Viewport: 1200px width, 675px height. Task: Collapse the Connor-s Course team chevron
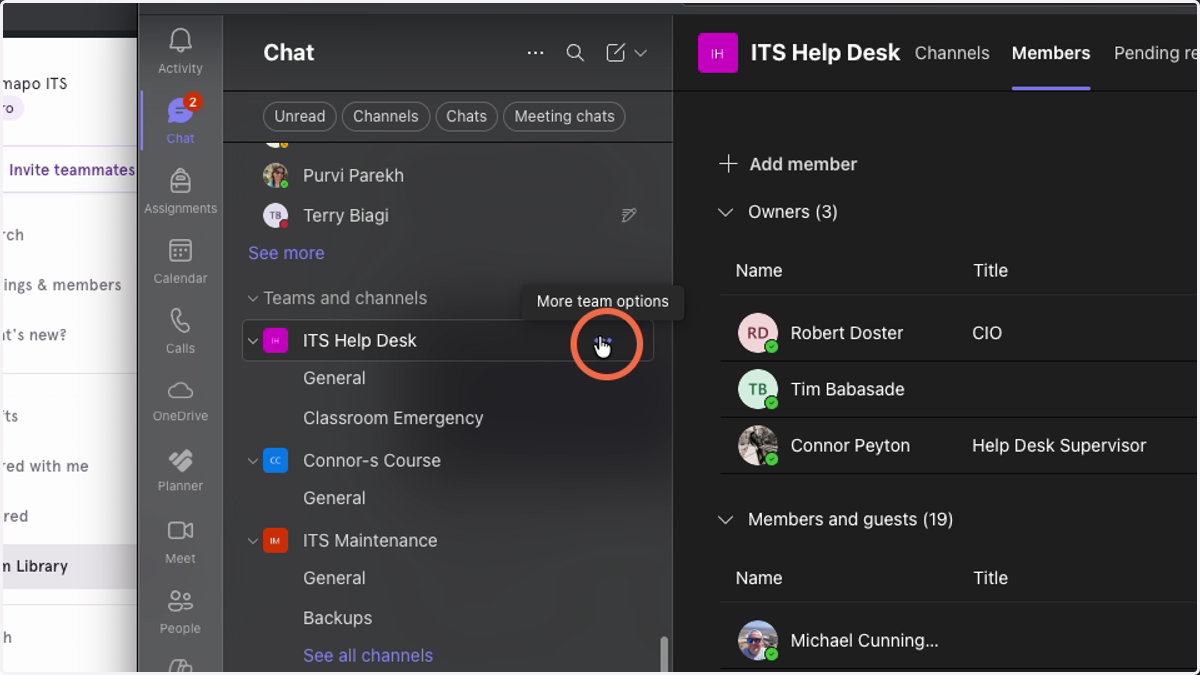(253, 461)
